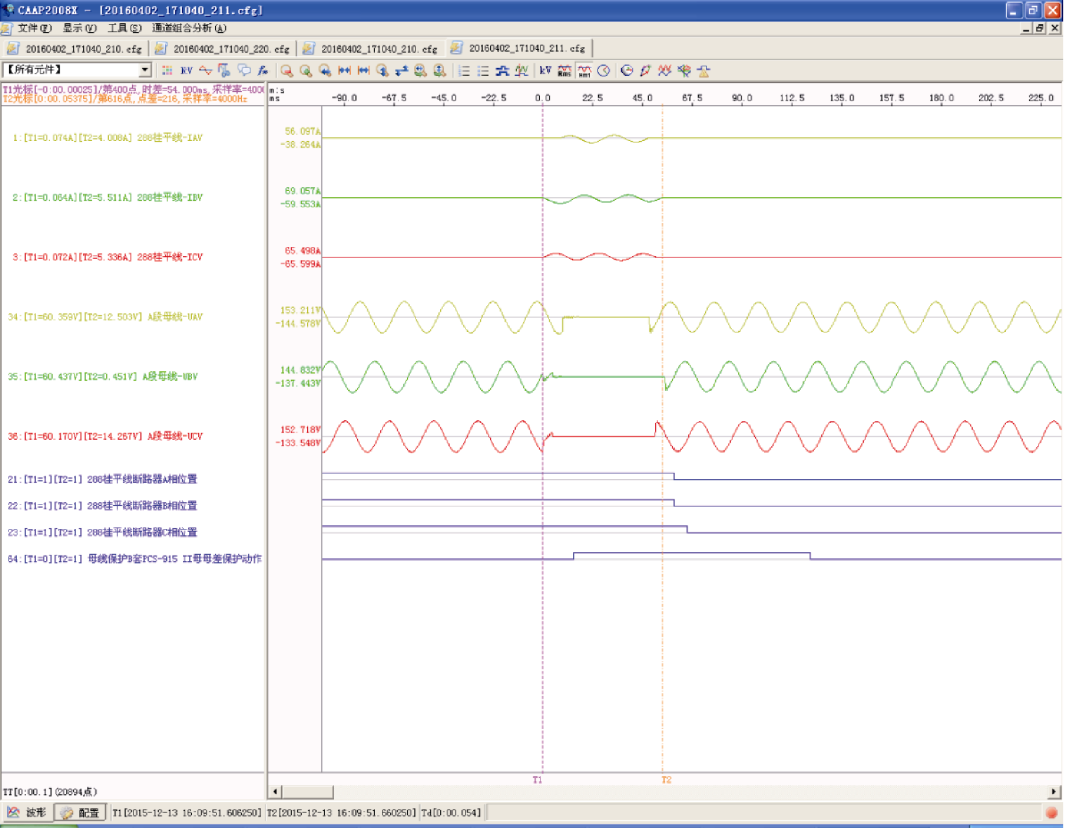The height and width of the screenshot is (838, 1080).
Task: Click the numbered list layout icon
Action: point(465,71)
